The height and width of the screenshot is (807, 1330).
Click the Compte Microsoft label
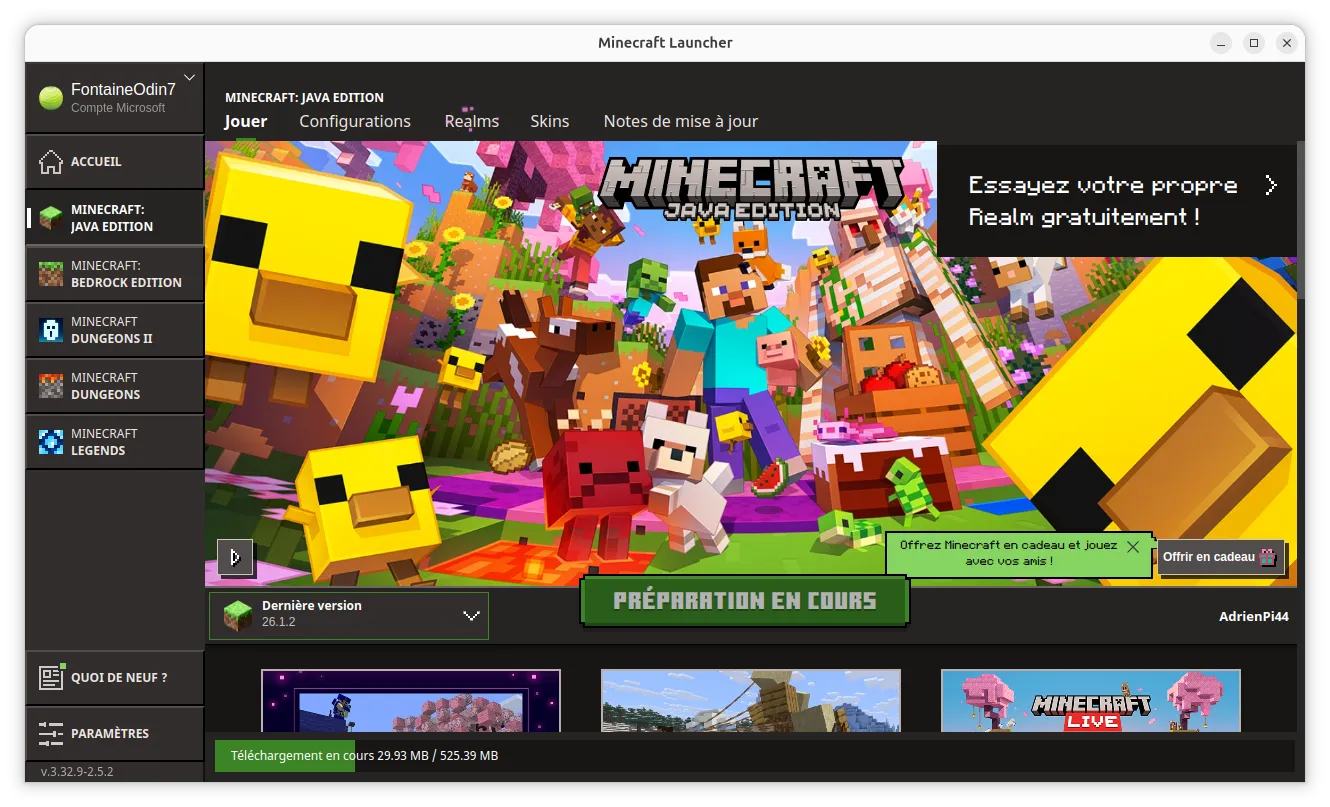(x=118, y=108)
